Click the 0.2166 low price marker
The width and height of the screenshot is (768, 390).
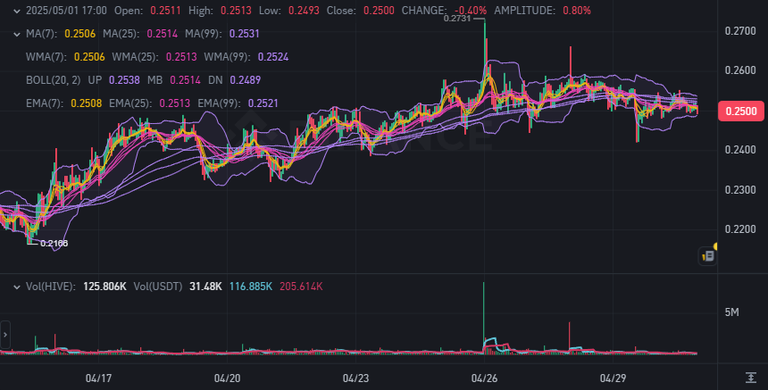pos(54,243)
